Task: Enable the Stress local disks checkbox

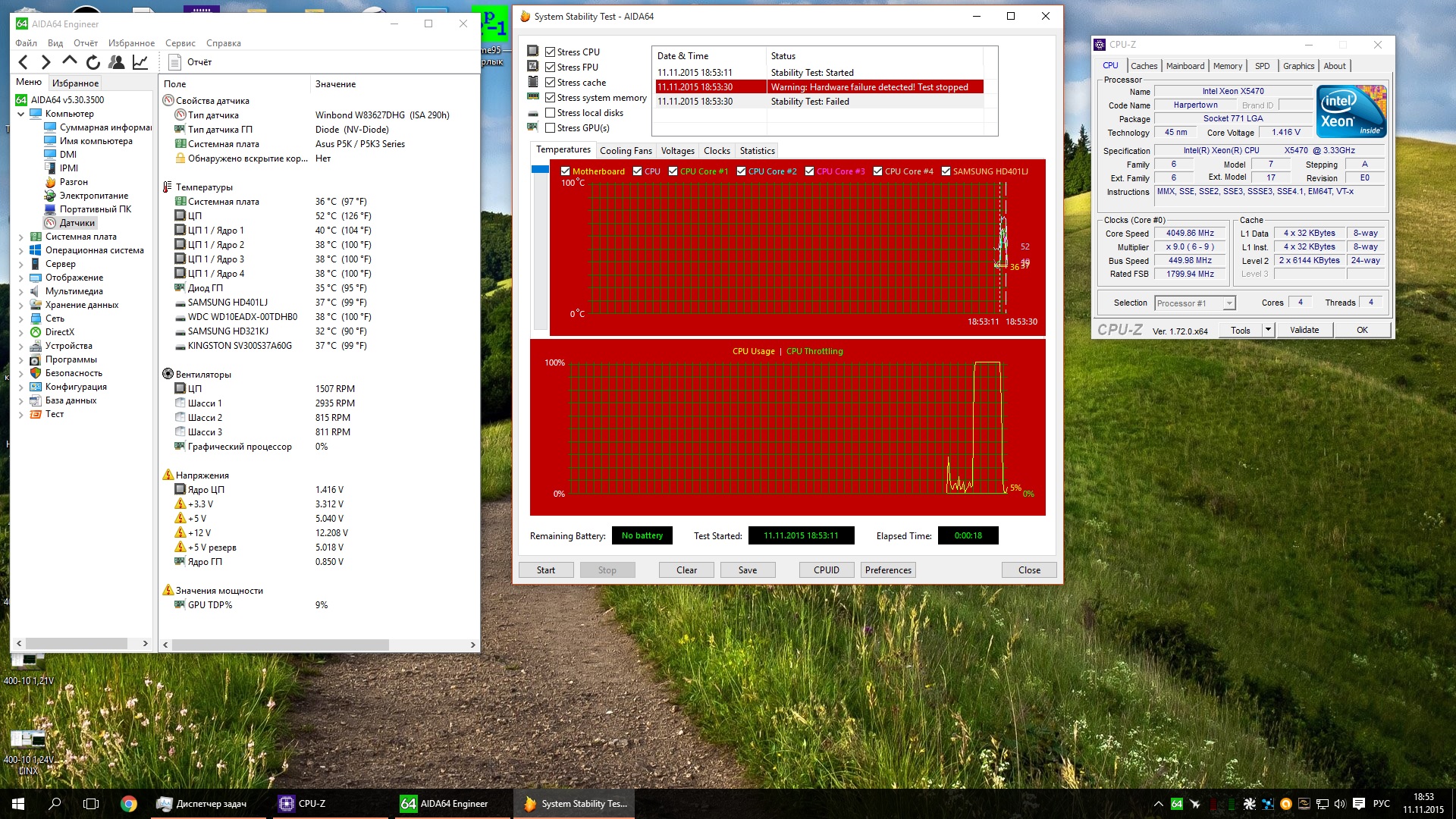Action: 551,113
